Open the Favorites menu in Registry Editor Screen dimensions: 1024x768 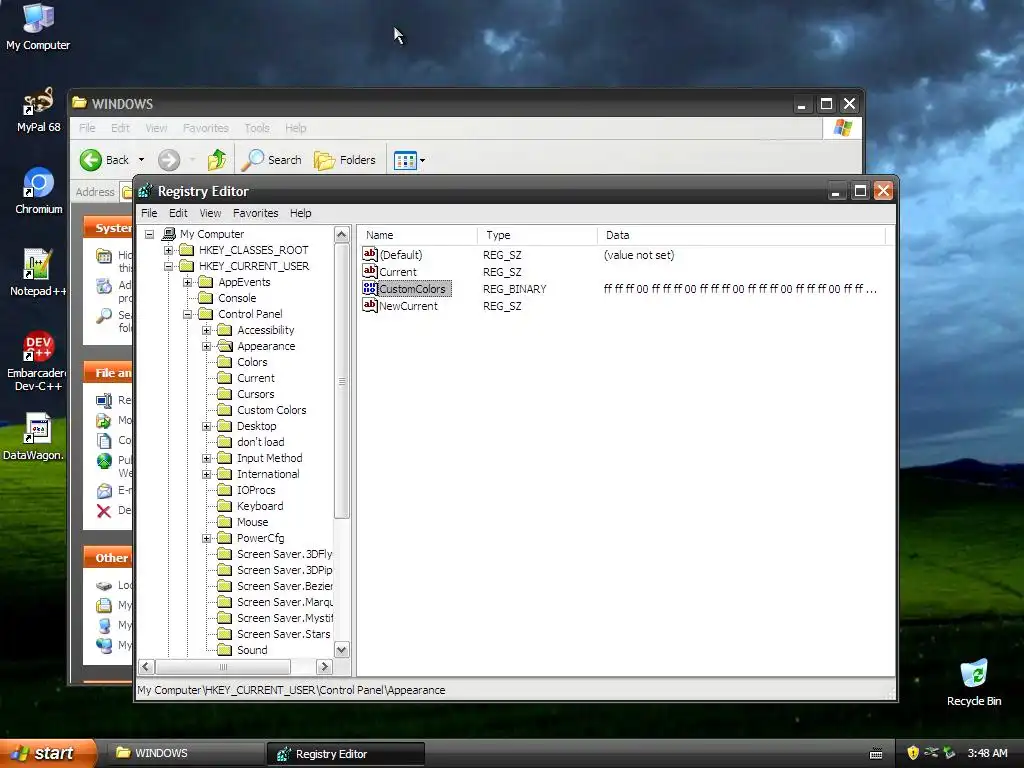[x=255, y=213]
